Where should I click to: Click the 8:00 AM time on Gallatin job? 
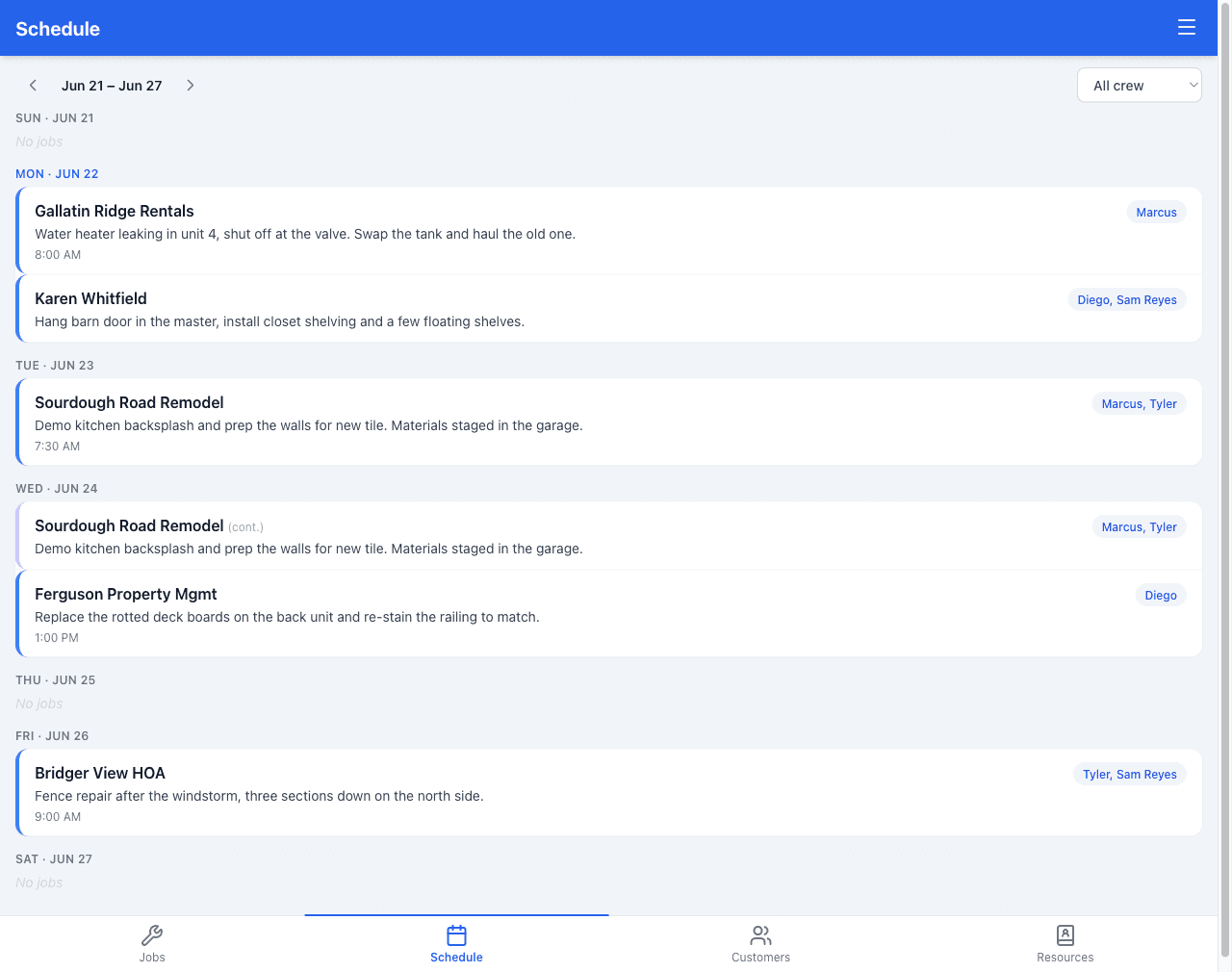pos(58,255)
